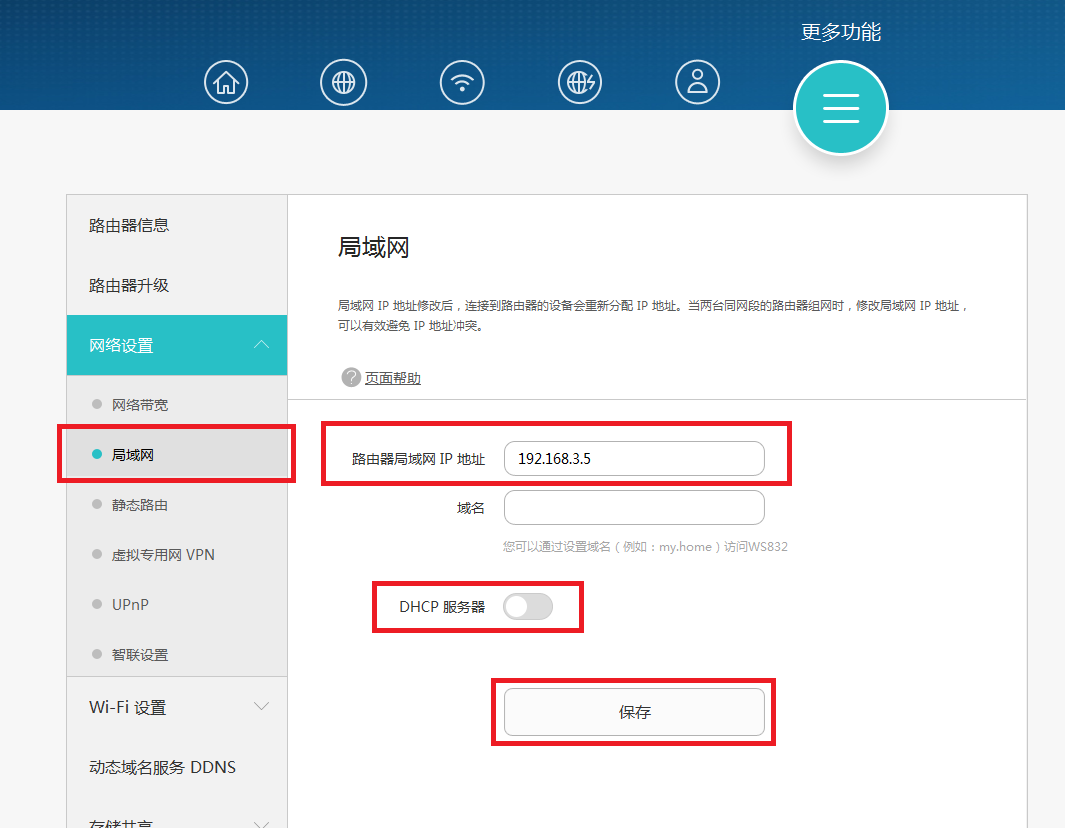Open the user account icon
Screen dimensions: 1065x828
point(698,82)
